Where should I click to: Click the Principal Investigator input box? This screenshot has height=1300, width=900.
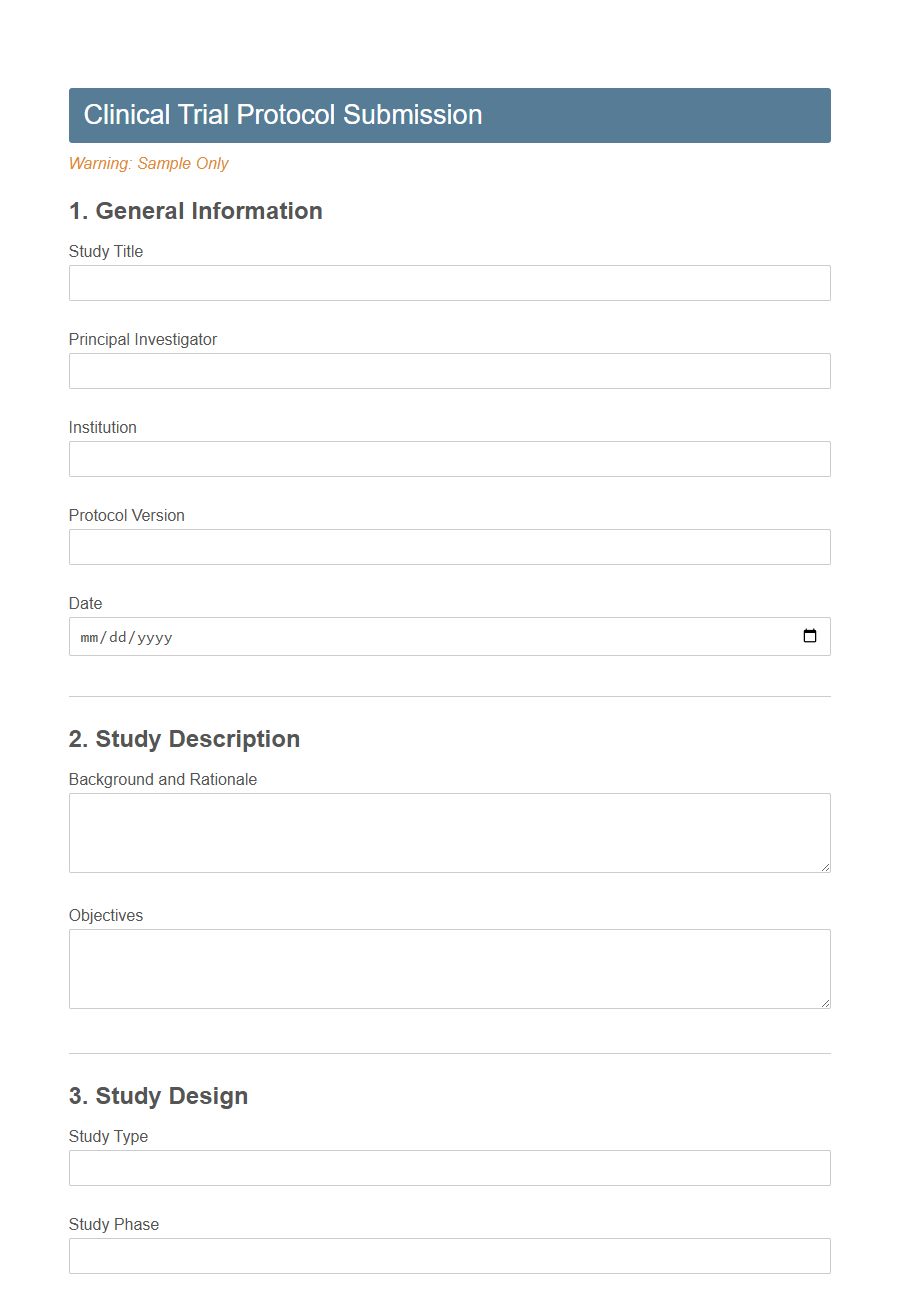pos(449,371)
